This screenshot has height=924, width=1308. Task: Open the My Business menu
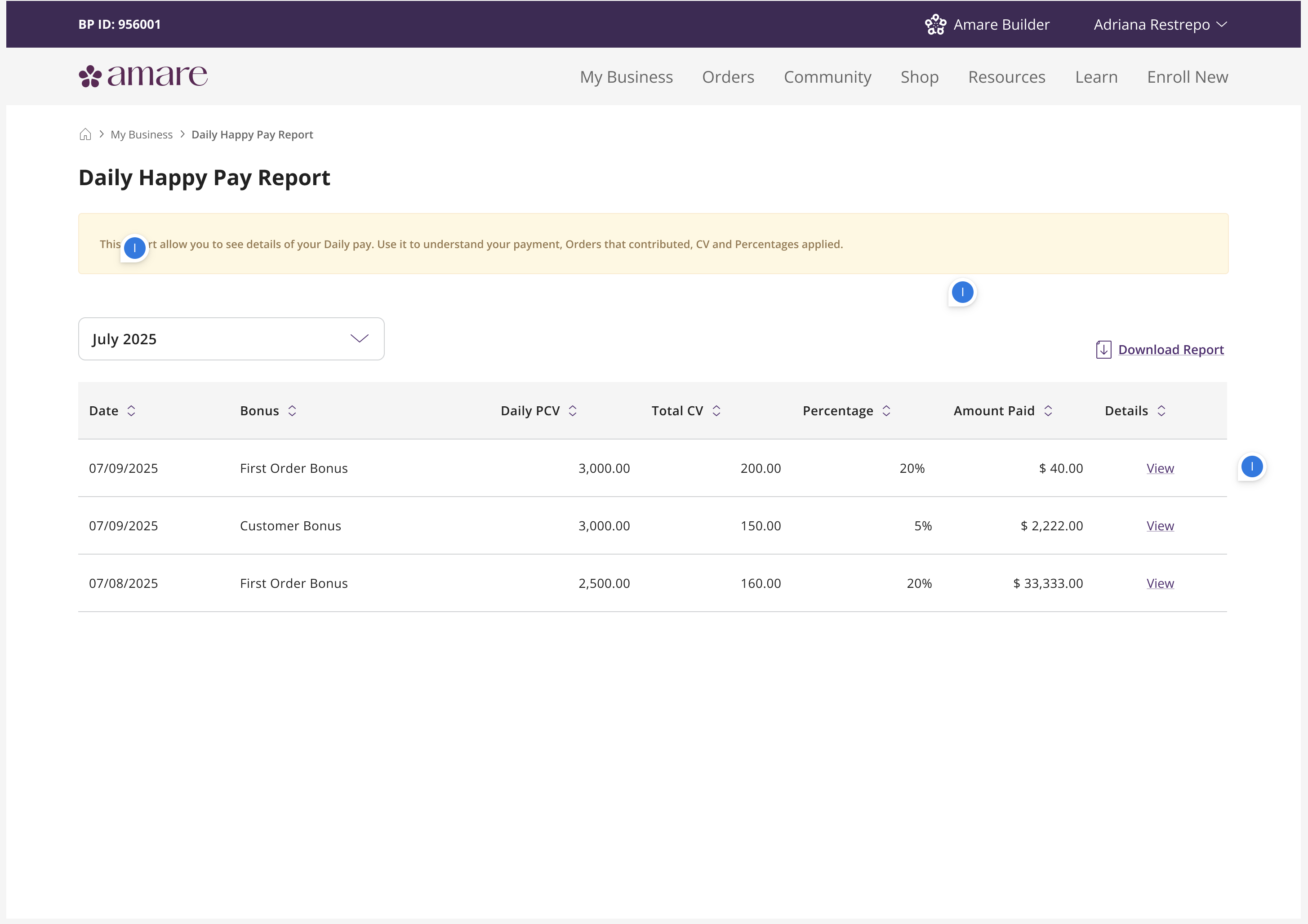(626, 77)
